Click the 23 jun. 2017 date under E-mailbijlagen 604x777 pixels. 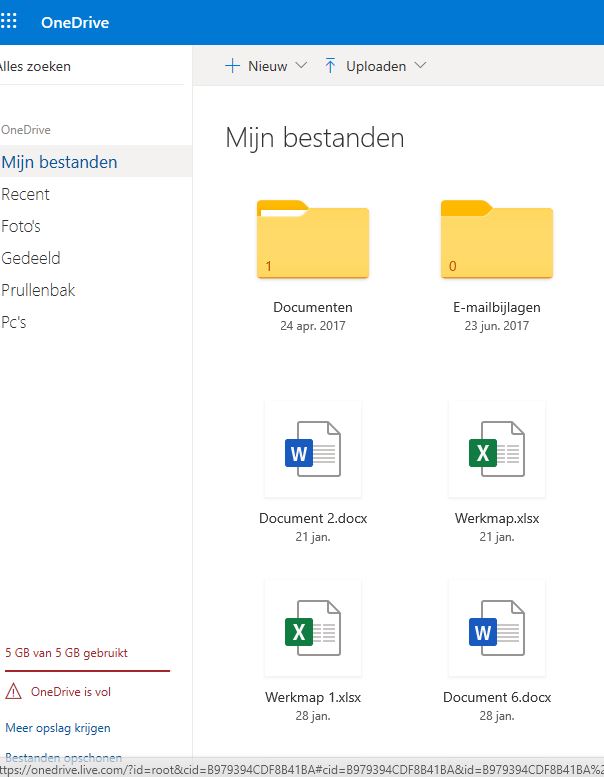pyautogui.click(x=496, y=326)
